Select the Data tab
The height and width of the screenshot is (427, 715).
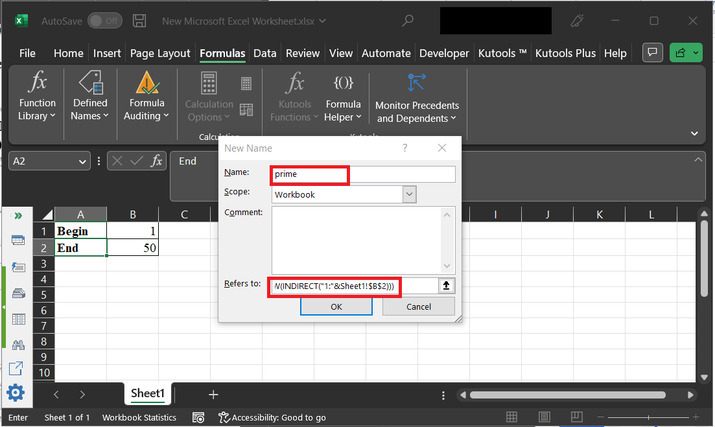click(x=265, y=53)
